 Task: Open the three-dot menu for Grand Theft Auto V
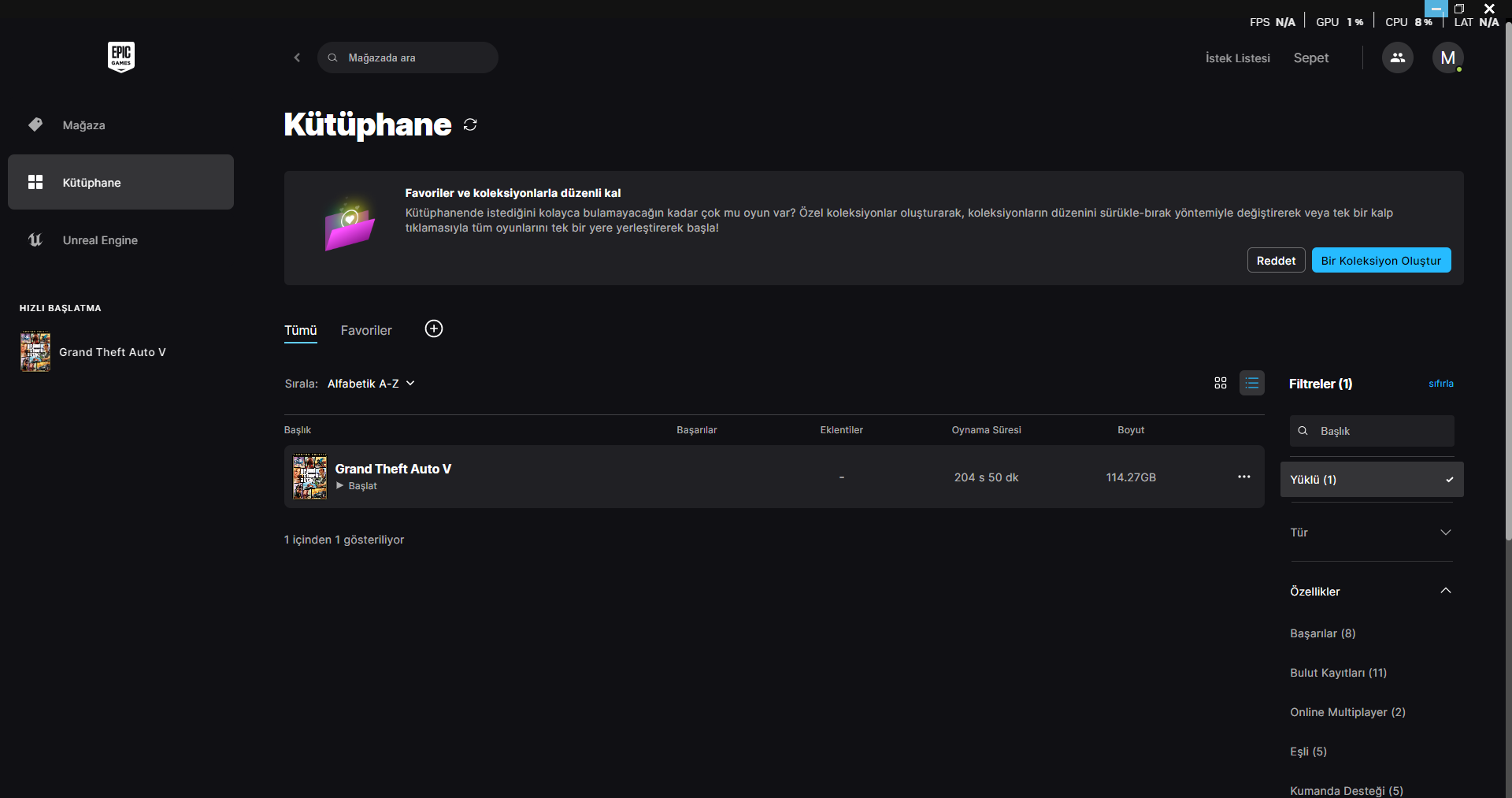(x=1244, y=477)
